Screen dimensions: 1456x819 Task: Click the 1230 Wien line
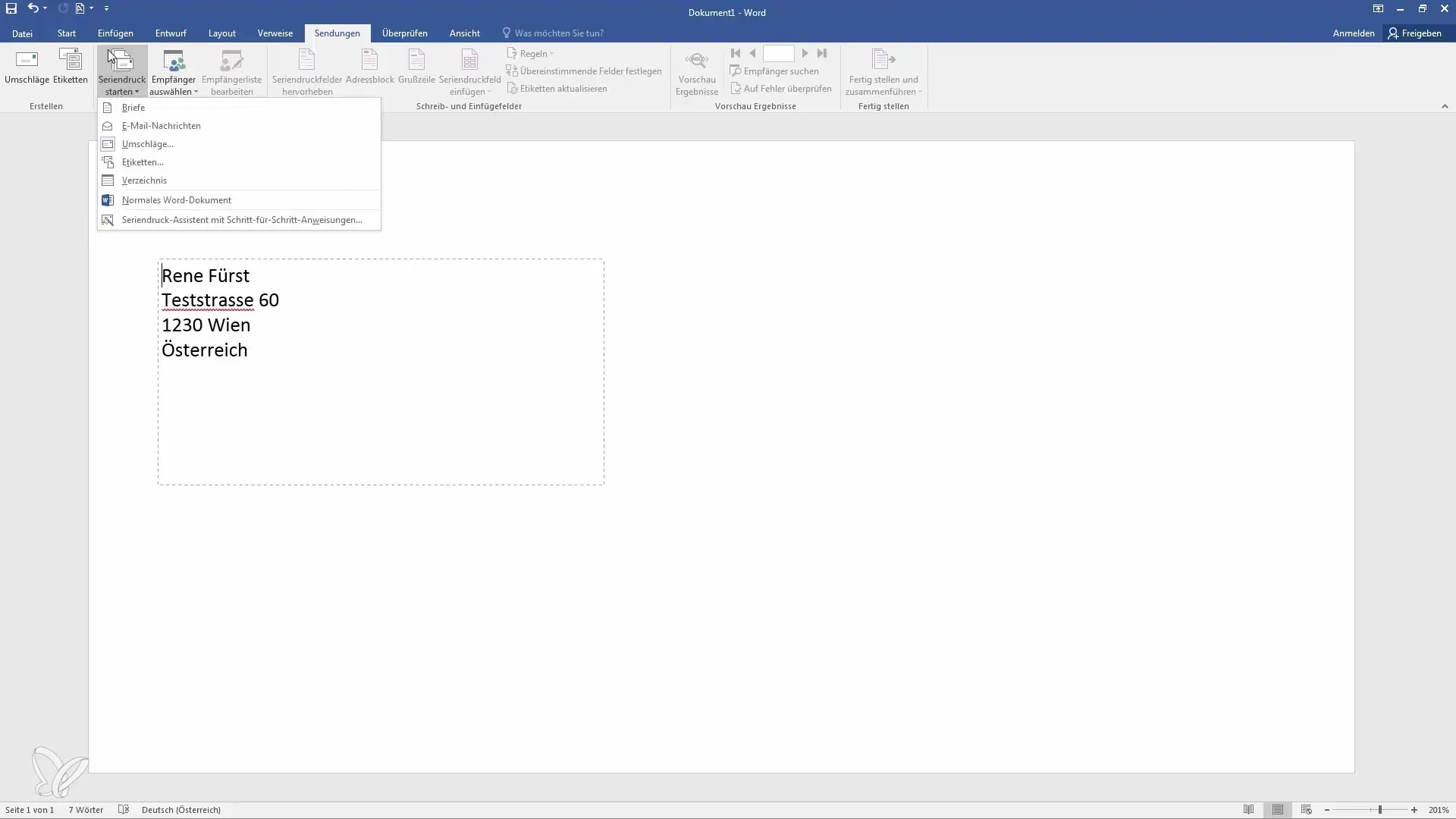206,325
